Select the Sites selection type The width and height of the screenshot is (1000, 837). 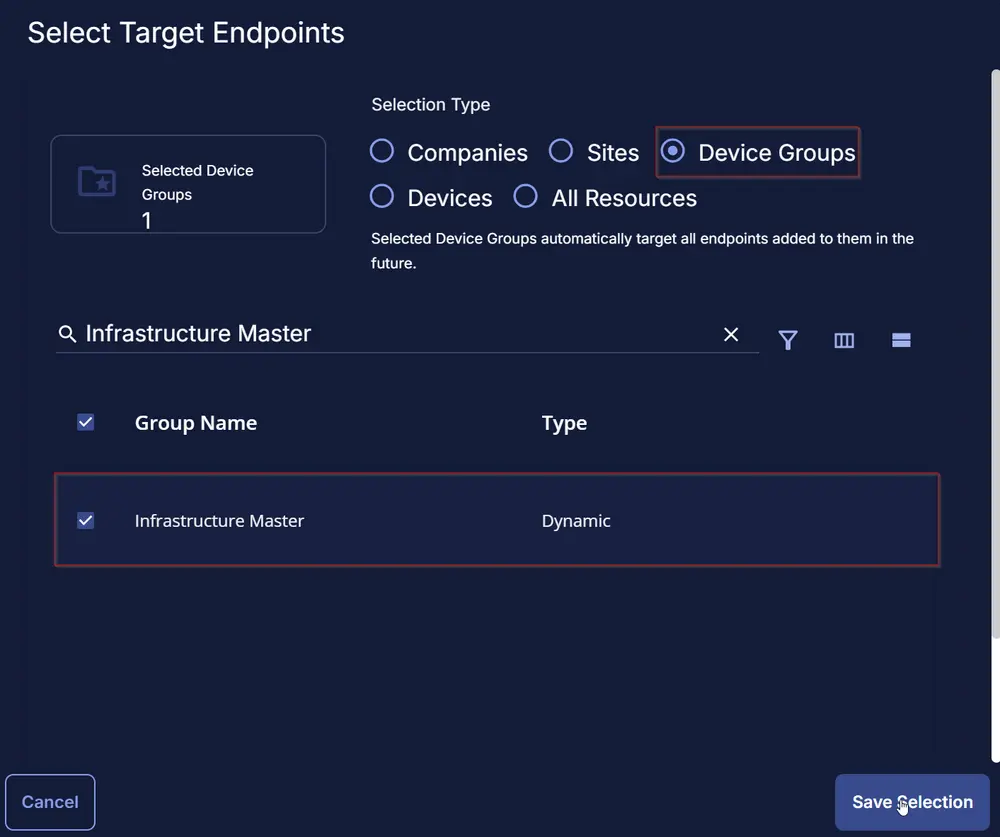(x=561, y=151)
